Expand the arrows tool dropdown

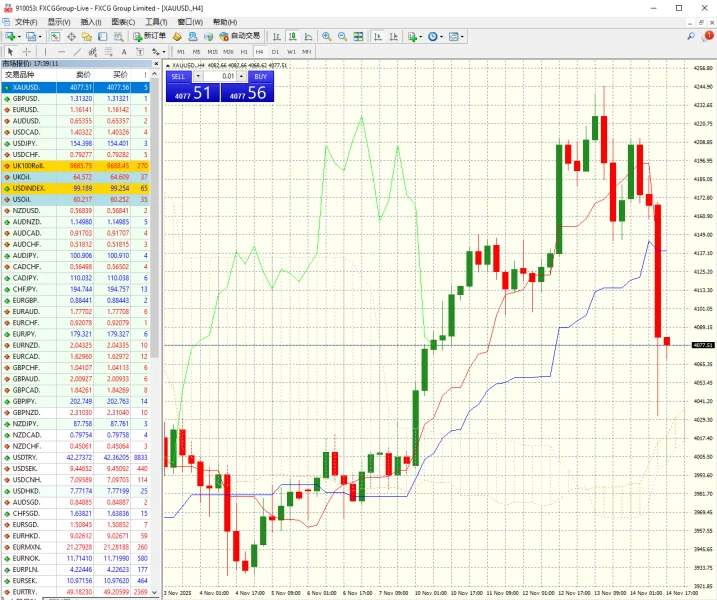pyautogui.click(x=164, y=52)
